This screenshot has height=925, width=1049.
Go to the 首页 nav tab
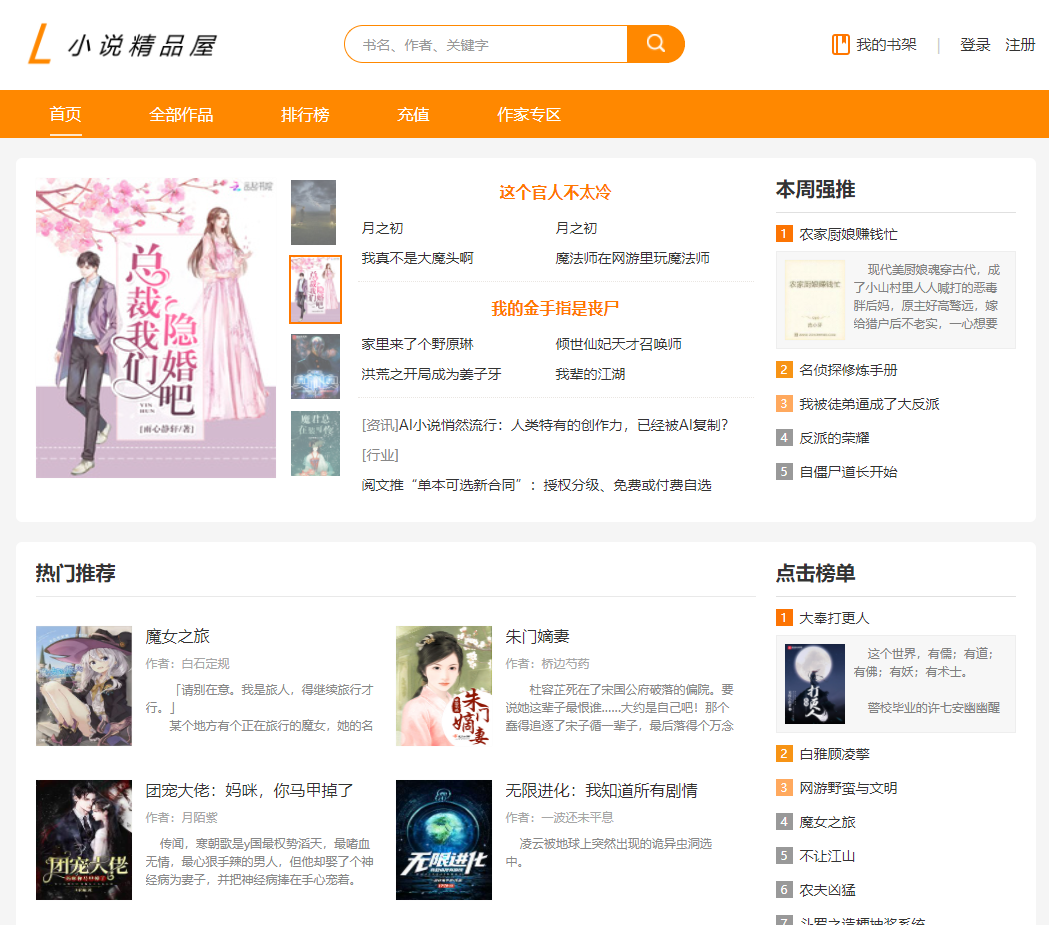coord(66,114)
